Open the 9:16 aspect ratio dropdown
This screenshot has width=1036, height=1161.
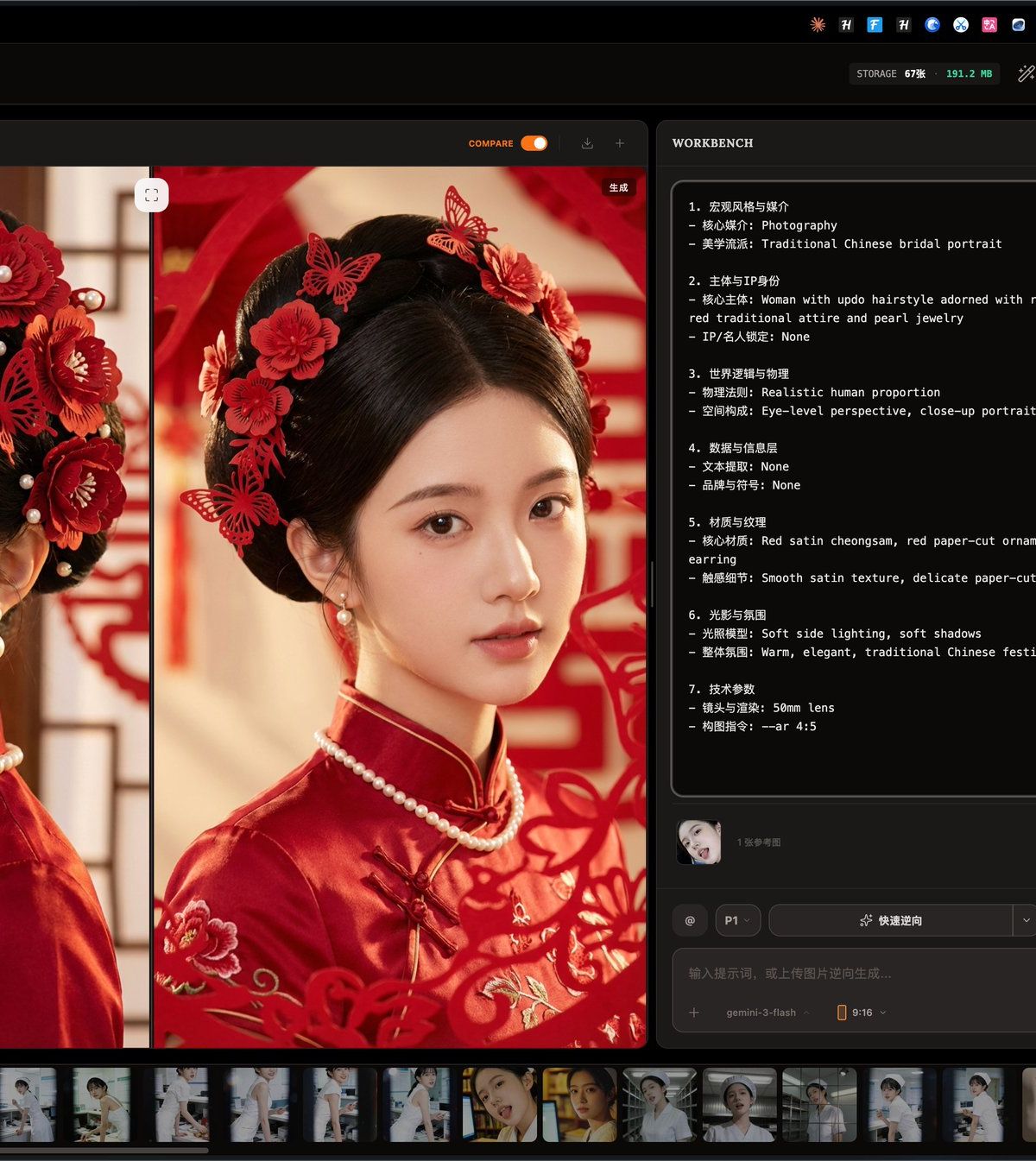tap(862, 1013)
